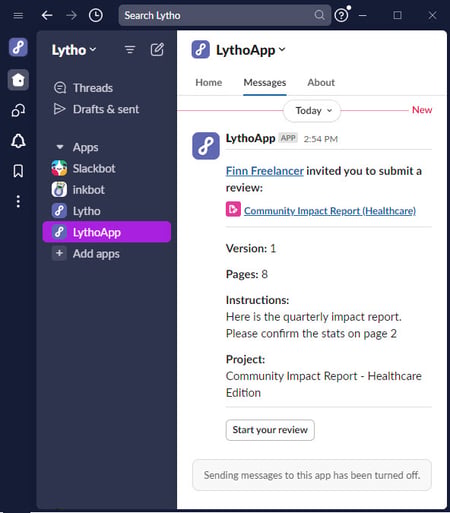Open history clock icon
The width and height of the screenshot is (450, 513).
(x=96, y=15)
